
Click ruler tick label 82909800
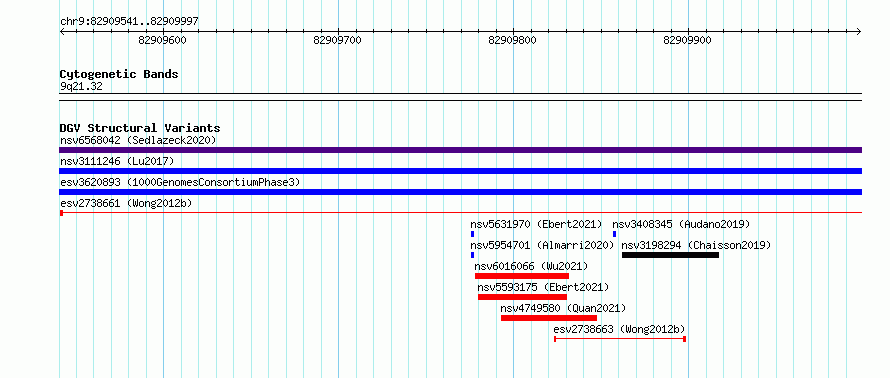(x=512, y=41)
